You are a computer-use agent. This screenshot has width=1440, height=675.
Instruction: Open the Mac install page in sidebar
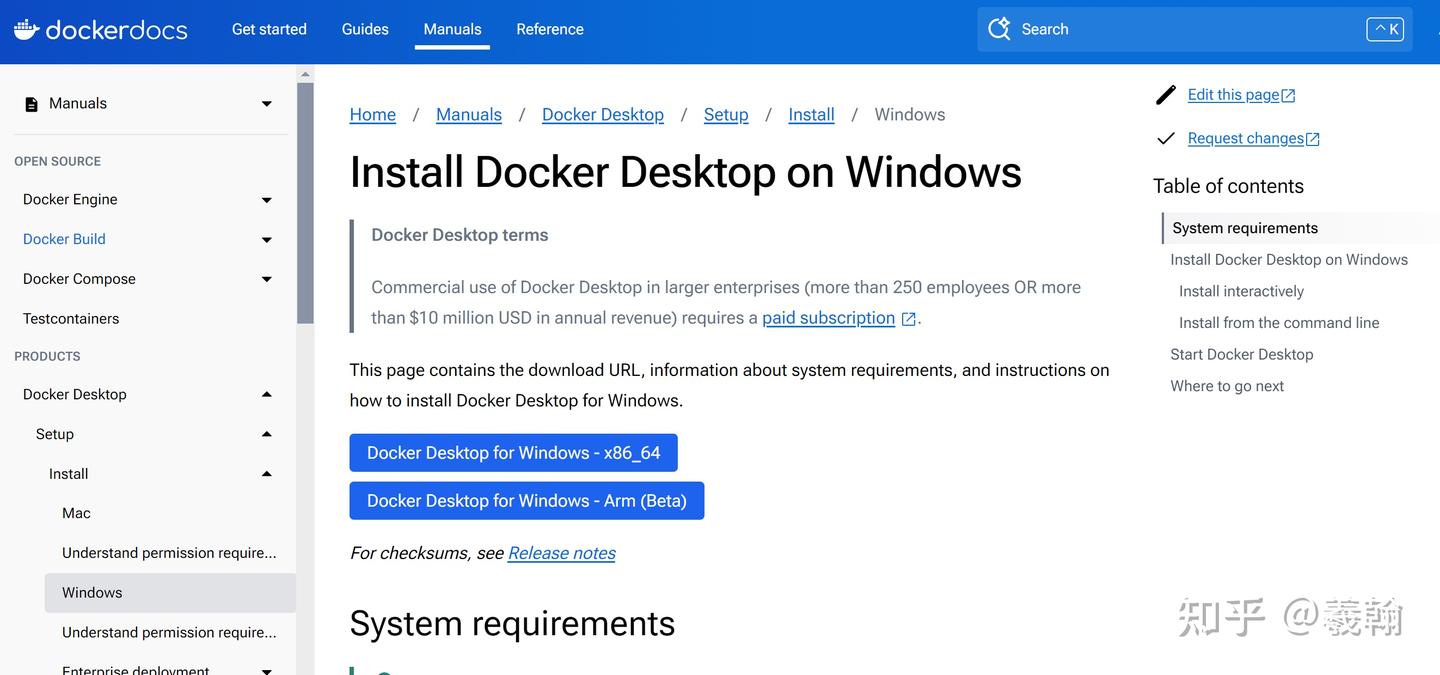point(76,513)
